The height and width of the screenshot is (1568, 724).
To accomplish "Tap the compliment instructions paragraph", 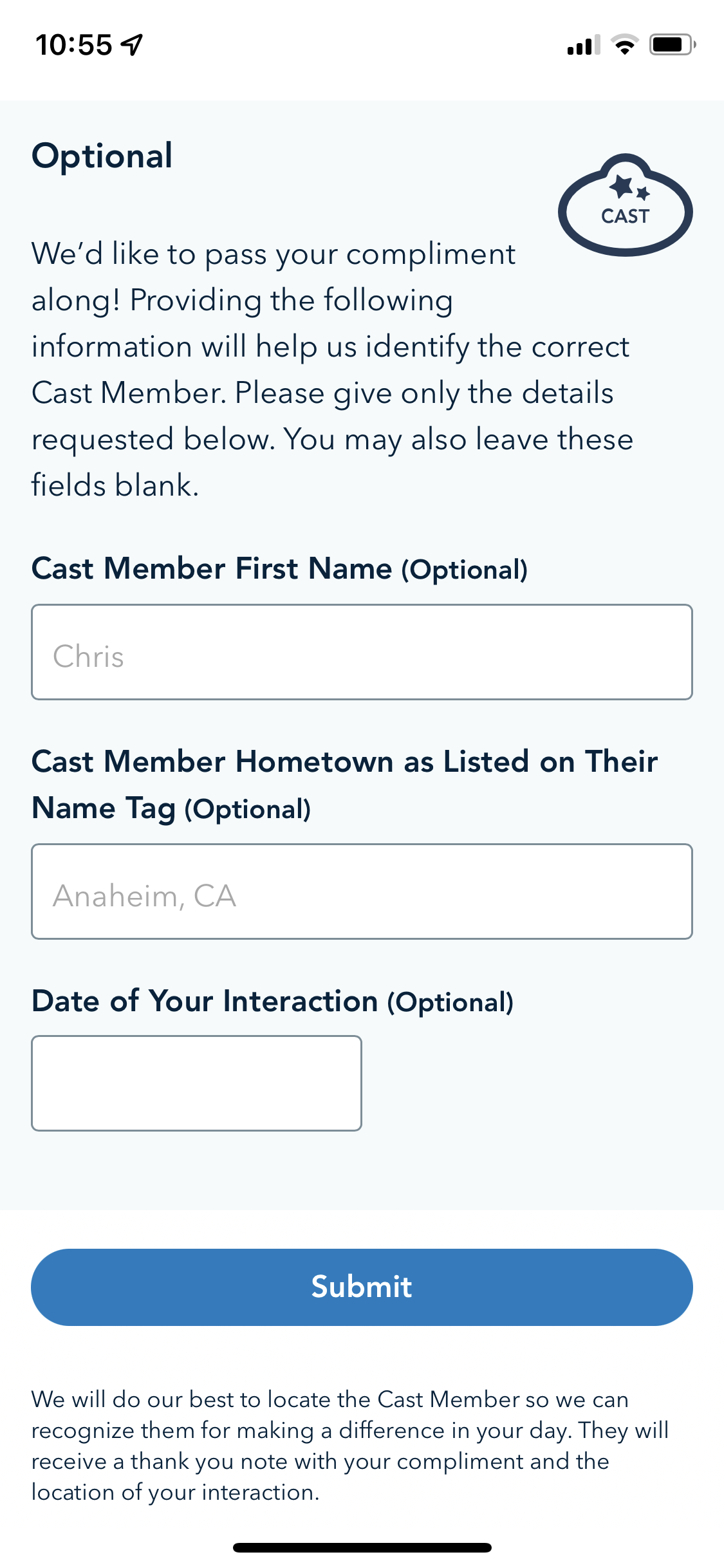I will point(332,369).
